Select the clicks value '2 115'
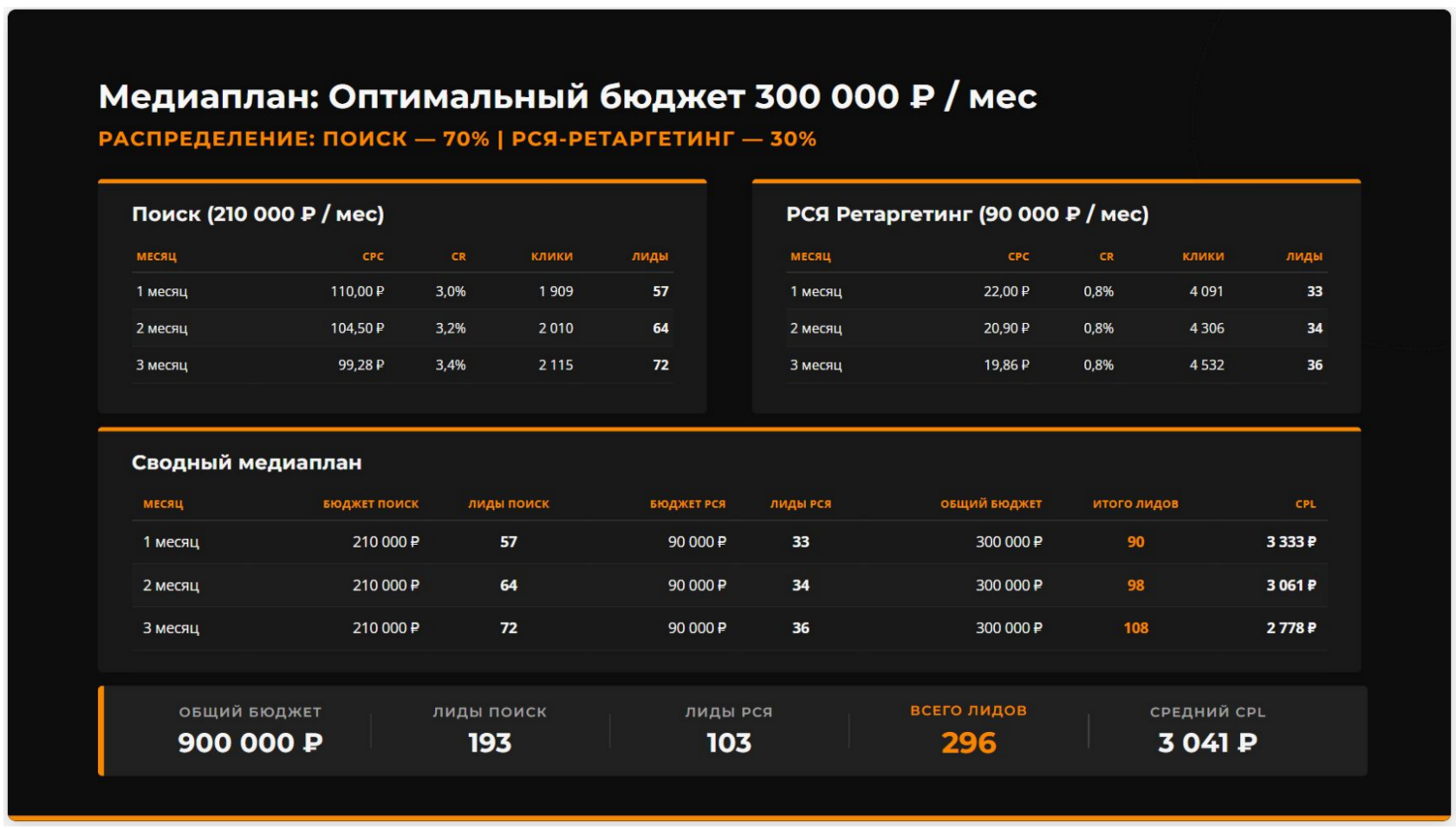The image size is (1456, 829). coord(556,365)
